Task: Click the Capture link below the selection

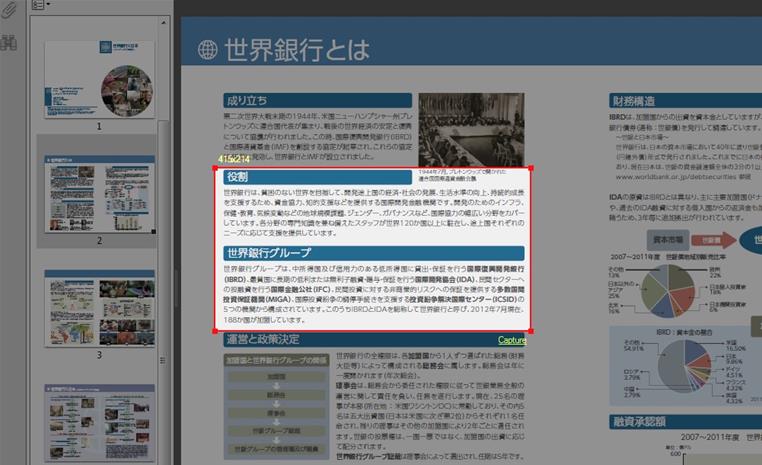Action: (512, 340)
